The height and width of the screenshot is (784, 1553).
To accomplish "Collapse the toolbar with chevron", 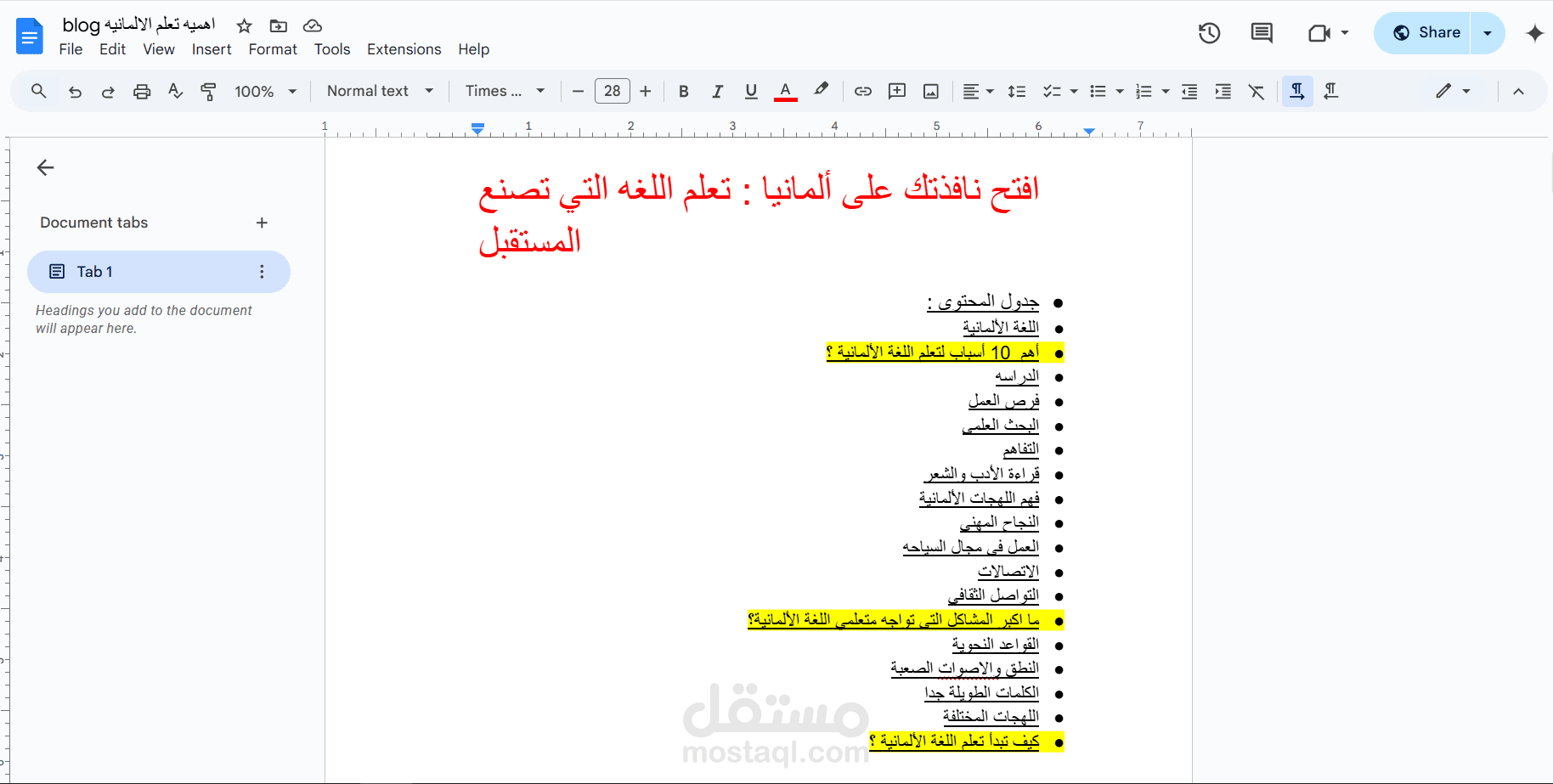I will [1519, 91].
